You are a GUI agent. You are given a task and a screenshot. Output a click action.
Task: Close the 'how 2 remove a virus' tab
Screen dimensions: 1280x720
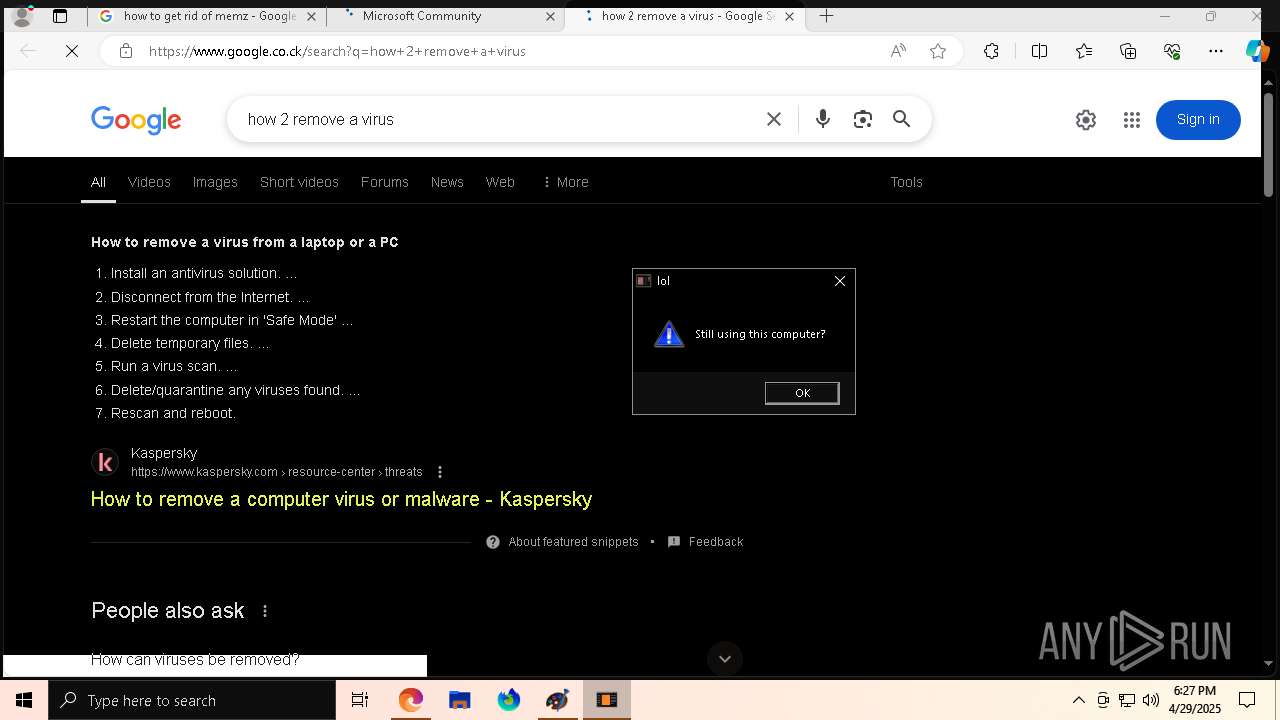coord(790,16)
